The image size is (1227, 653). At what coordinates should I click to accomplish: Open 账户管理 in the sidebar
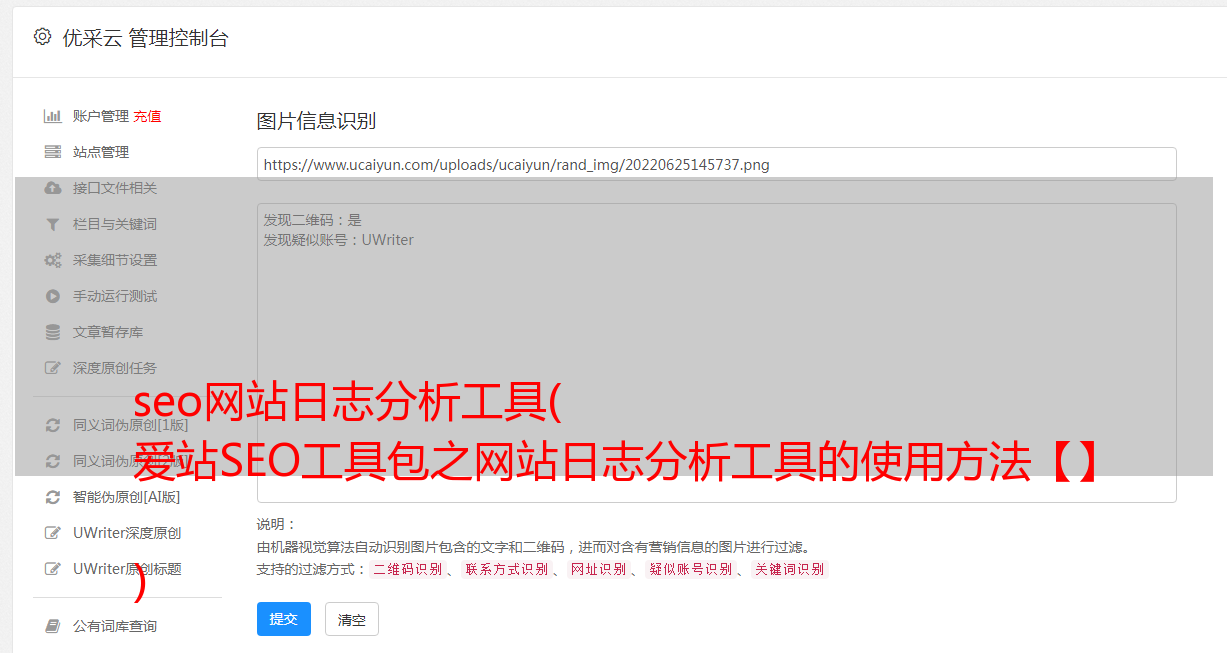[101, 116]
